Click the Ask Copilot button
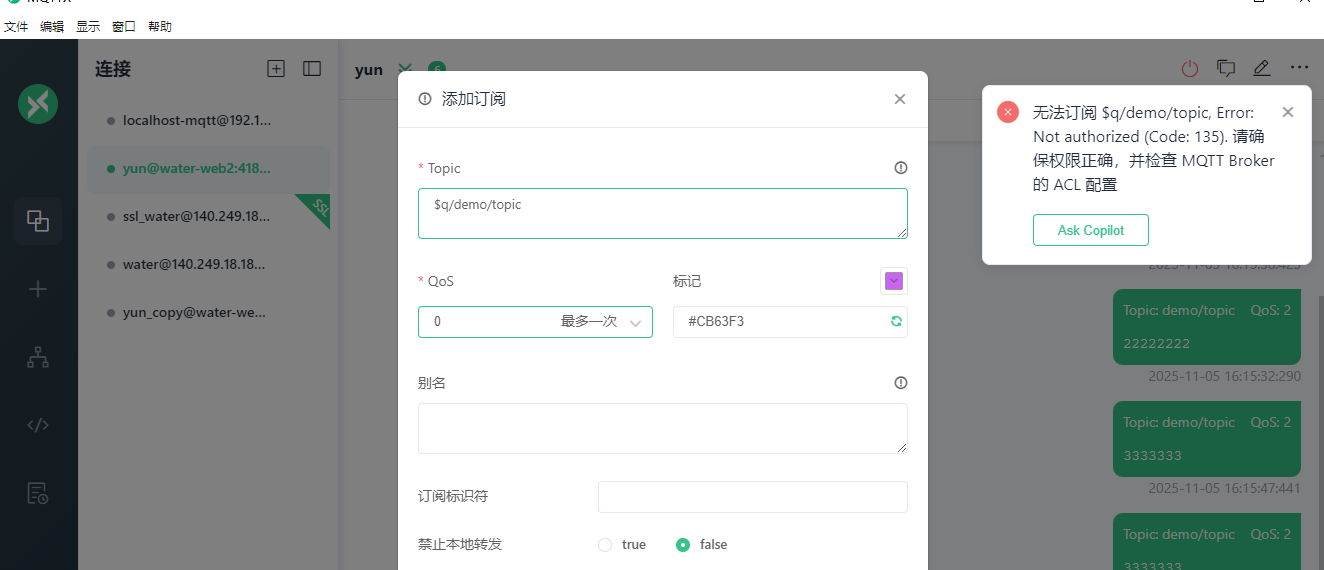 [1090, 230]
